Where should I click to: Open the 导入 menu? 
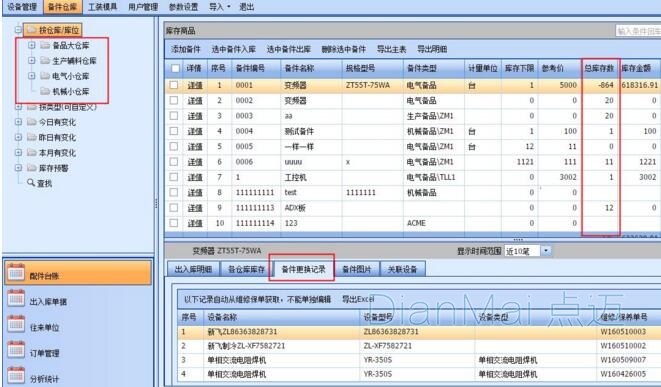tap(220, 7)
